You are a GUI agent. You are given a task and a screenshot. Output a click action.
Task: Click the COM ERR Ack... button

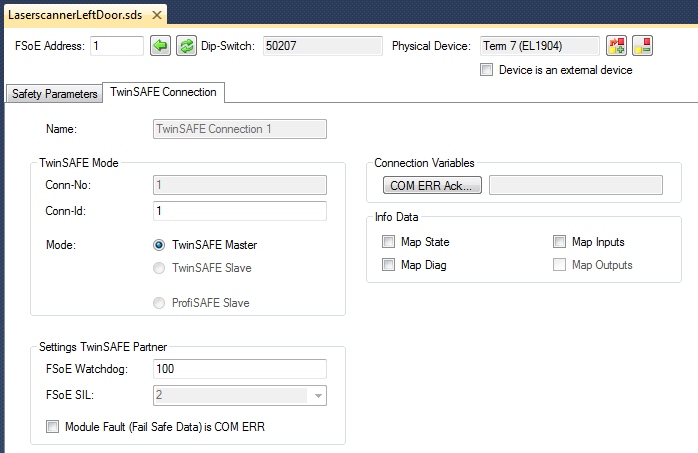pyautogui.click(x=432, y=185)
